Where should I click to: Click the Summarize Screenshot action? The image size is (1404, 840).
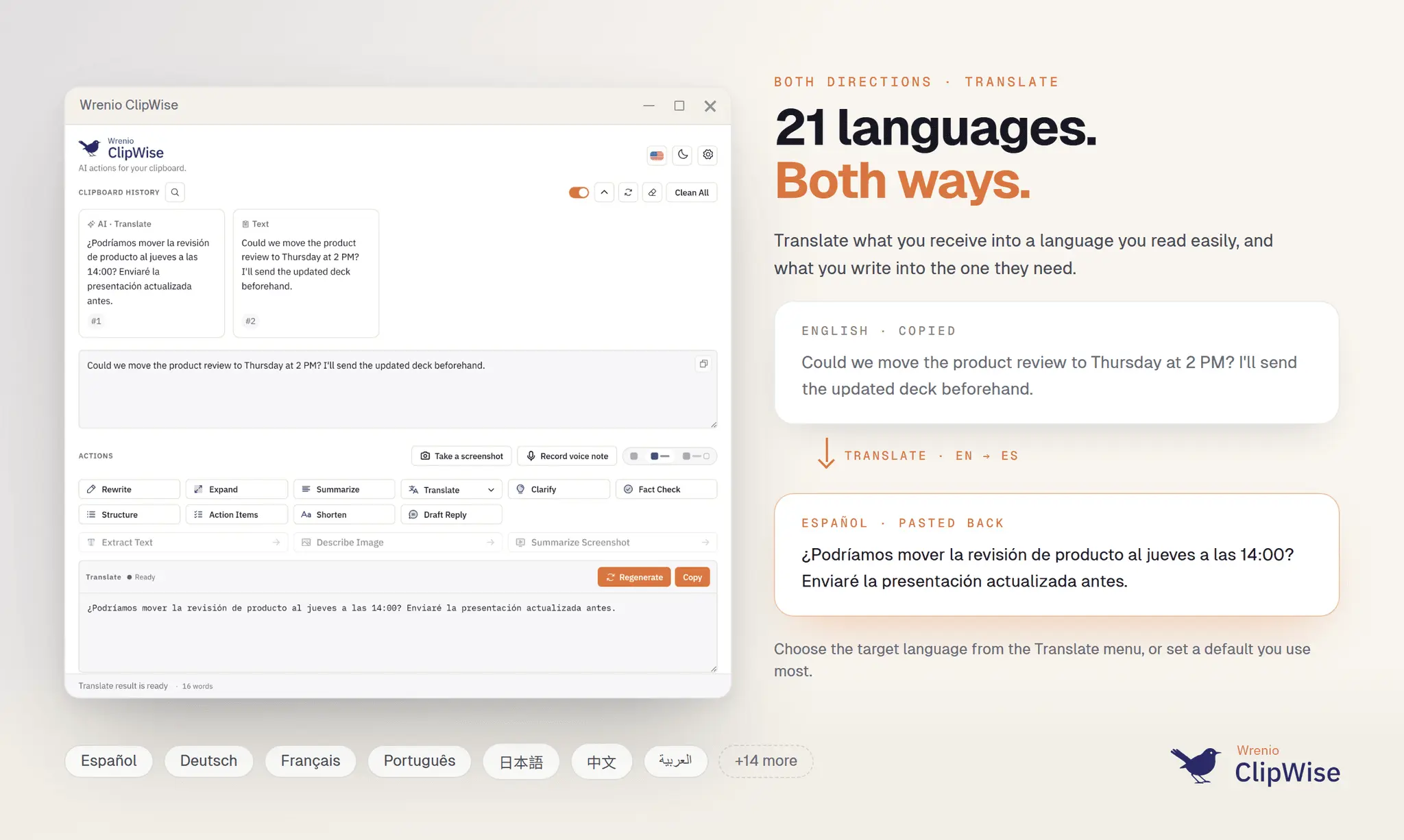612,543
